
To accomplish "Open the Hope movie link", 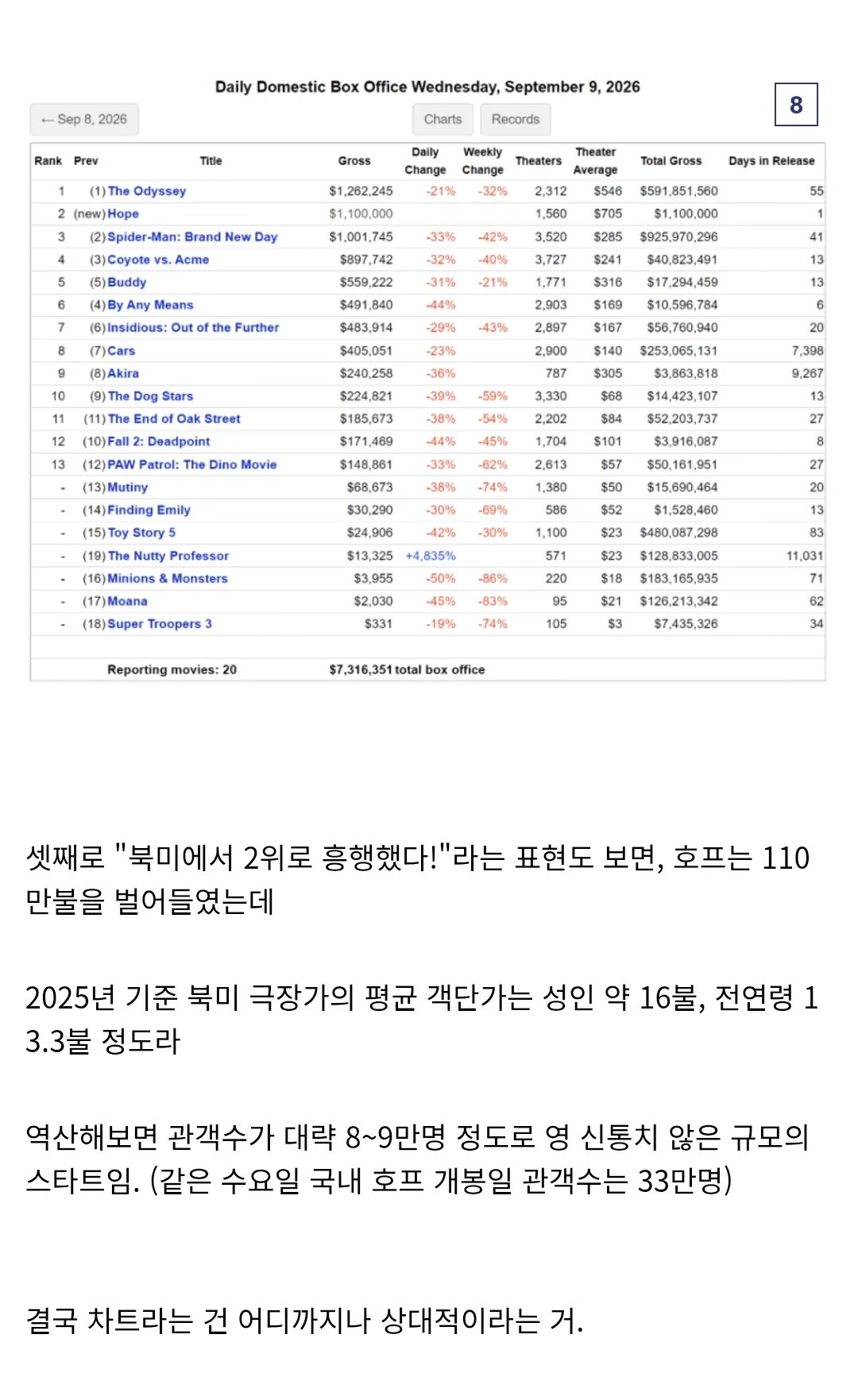I will 123,214.
